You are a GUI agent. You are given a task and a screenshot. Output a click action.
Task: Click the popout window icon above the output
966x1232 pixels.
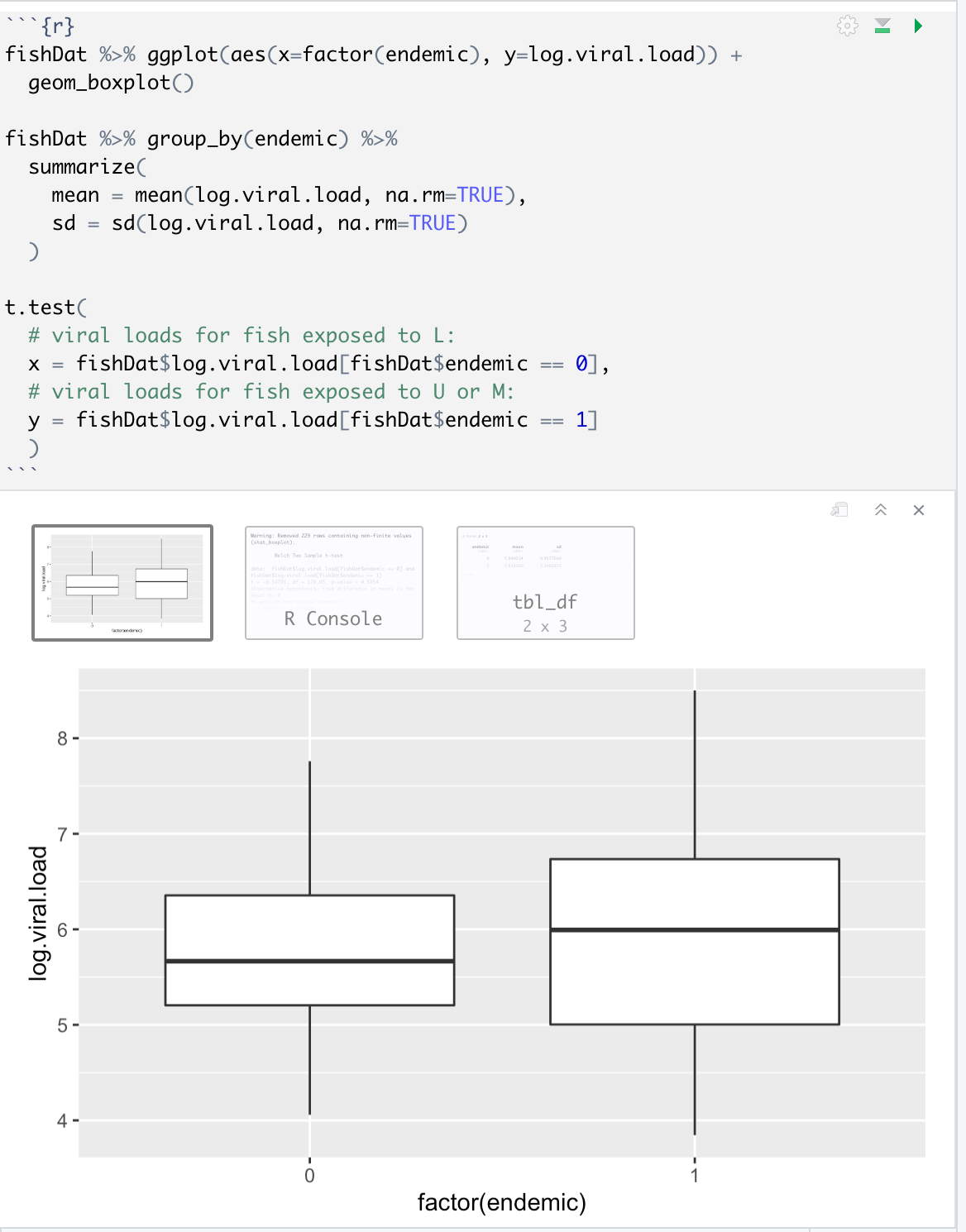pyautogui.click(x=838, y=511)
